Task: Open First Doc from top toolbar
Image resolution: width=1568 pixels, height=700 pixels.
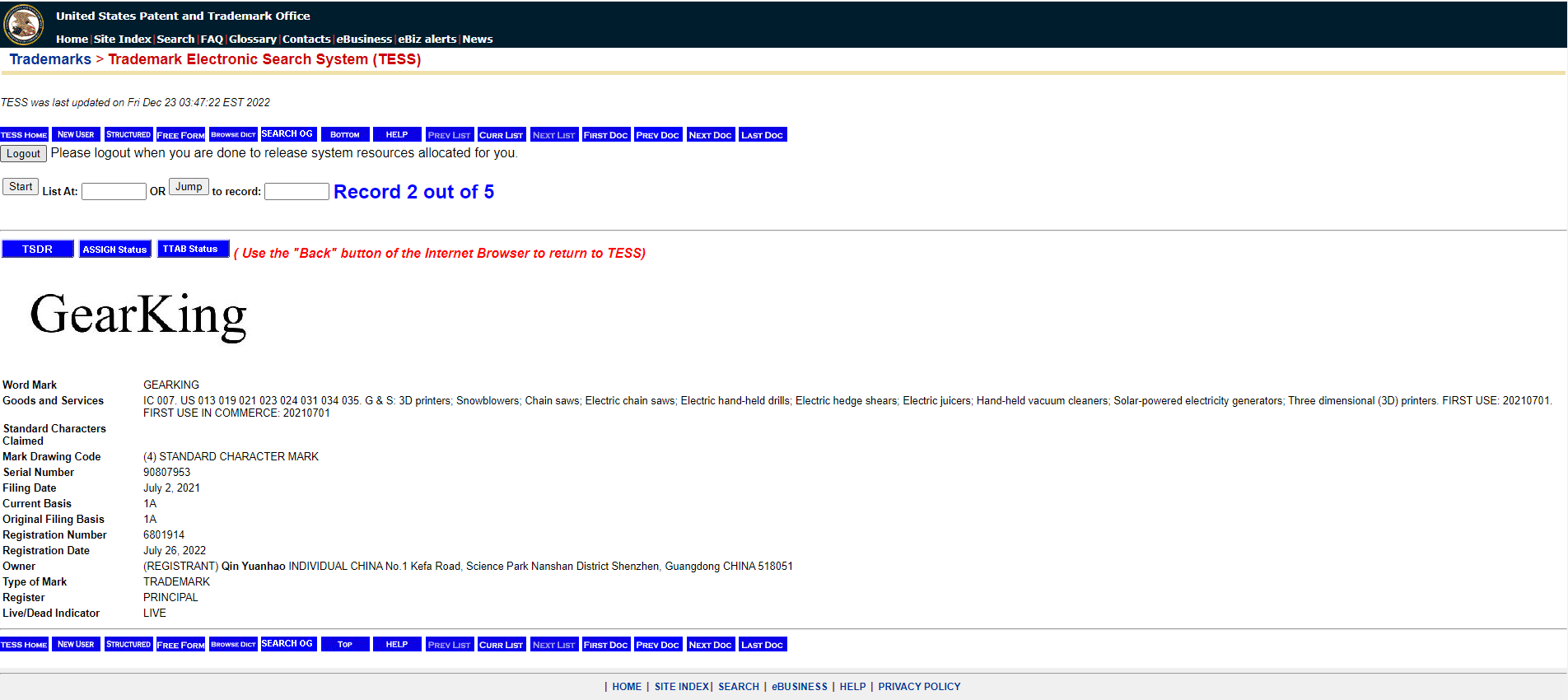Action: click(x=605, y=134)
